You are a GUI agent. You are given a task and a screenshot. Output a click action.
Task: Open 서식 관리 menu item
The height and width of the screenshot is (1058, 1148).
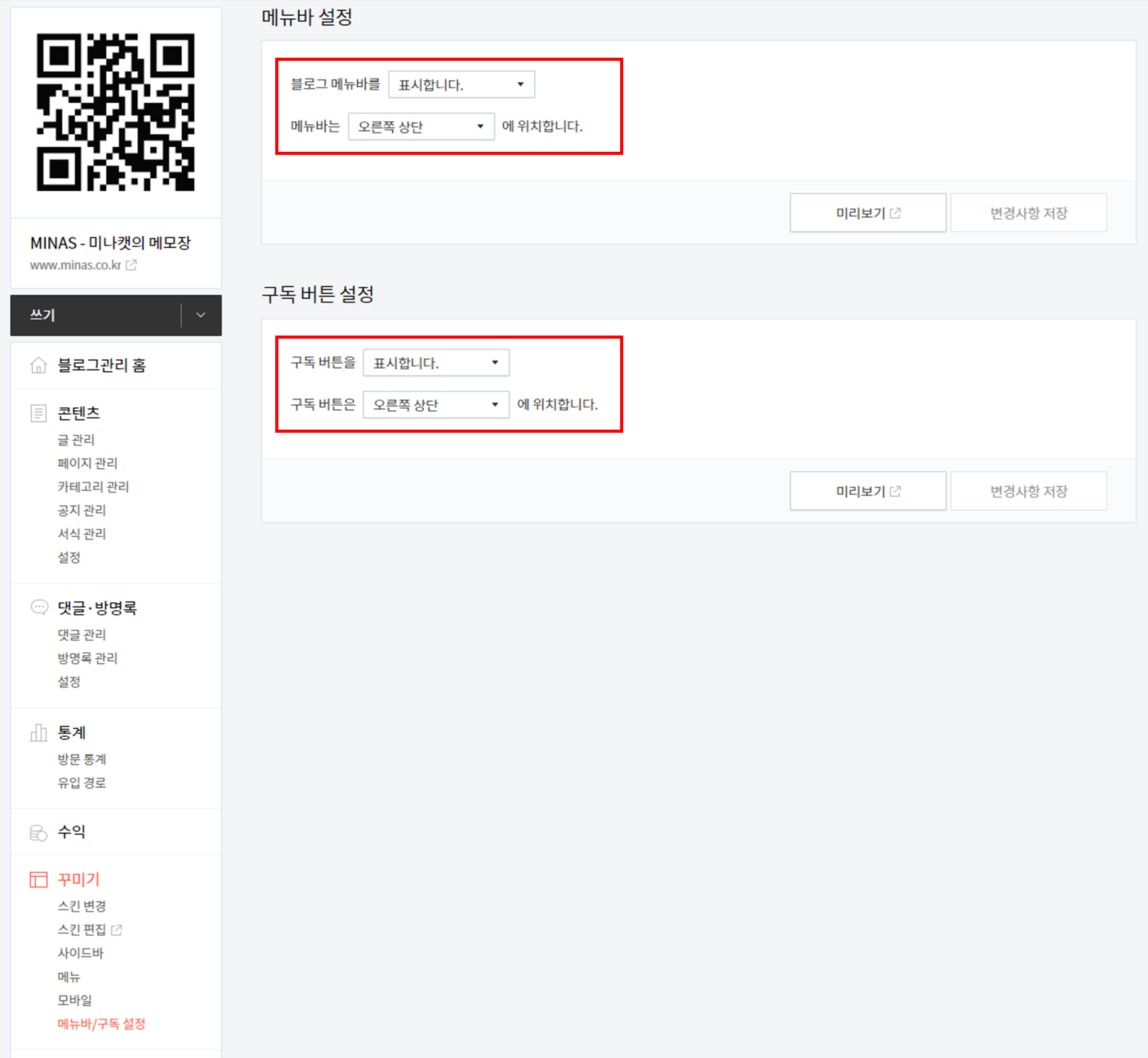click(82, 534)
